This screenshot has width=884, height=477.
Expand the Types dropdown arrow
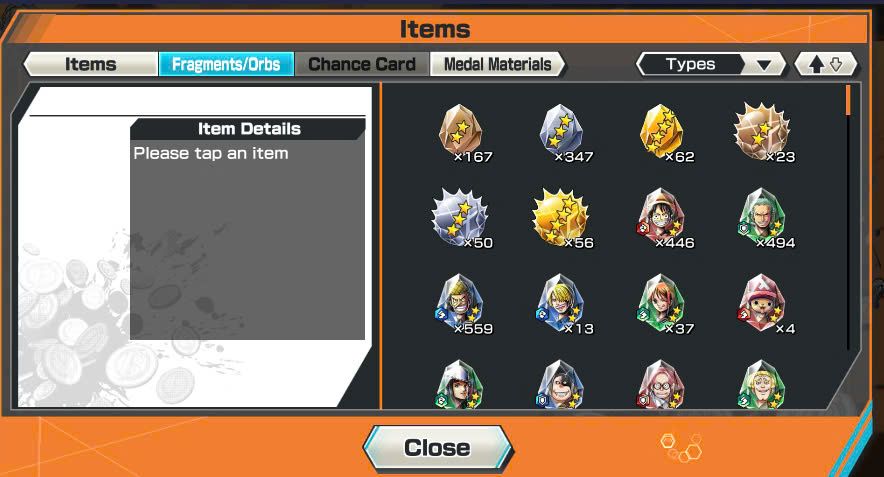coord(764,65)
